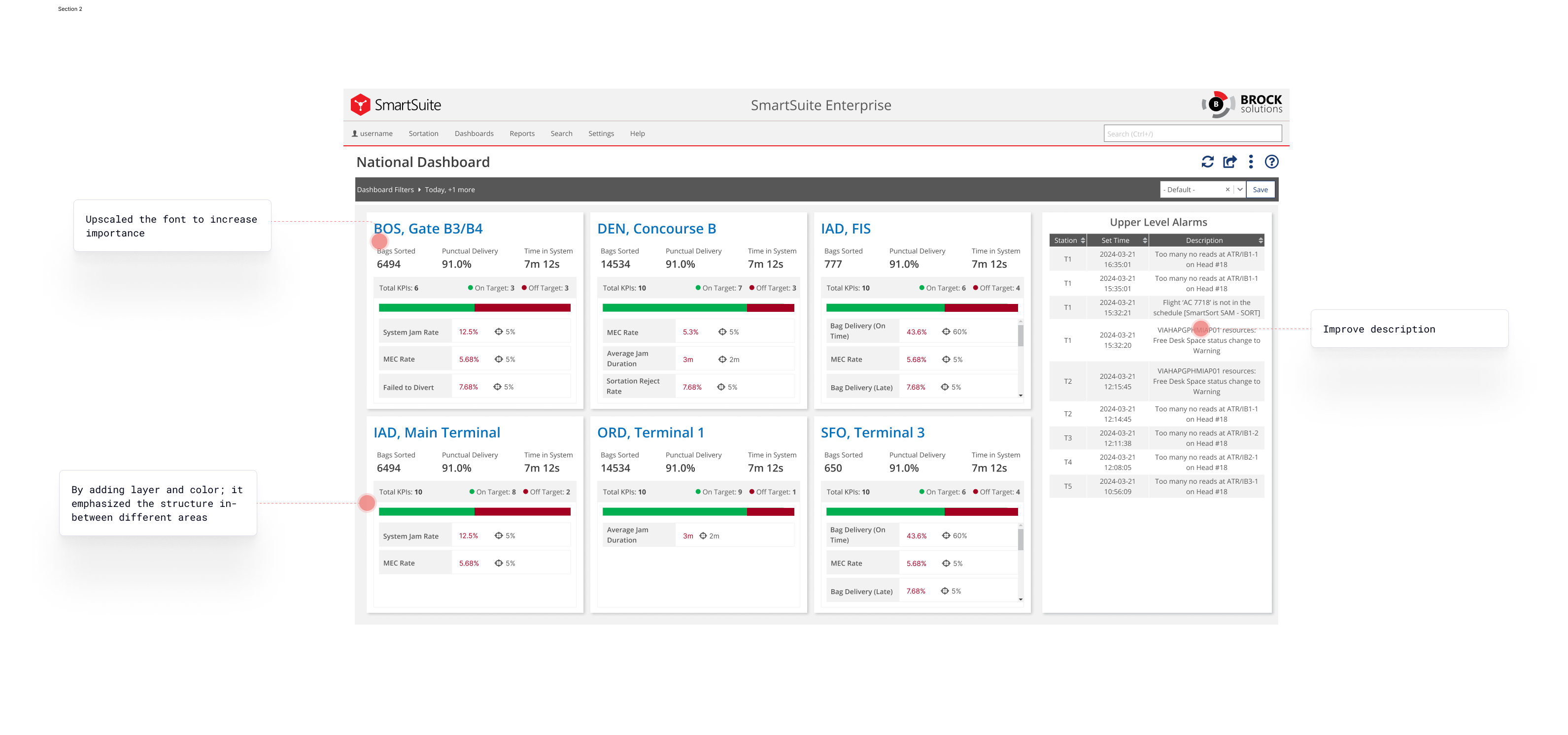
Task: Click the SmartSuite logo icon
Action: (x=360, y=104)
